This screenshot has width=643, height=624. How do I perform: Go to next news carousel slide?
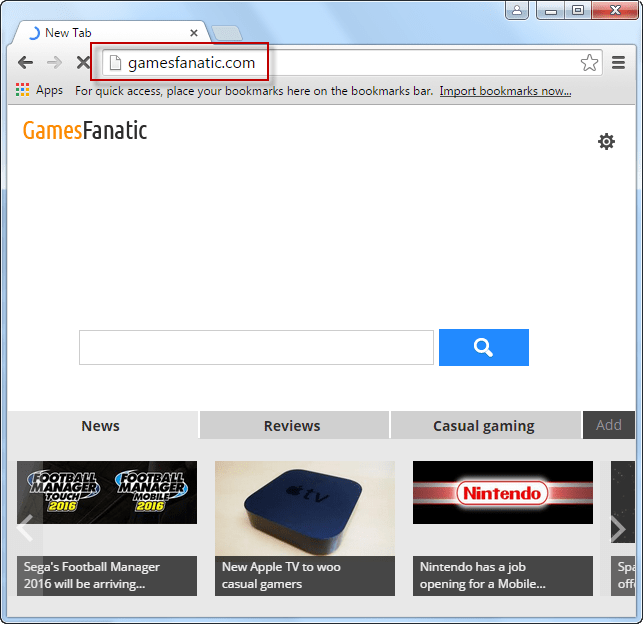coord(618,529)
